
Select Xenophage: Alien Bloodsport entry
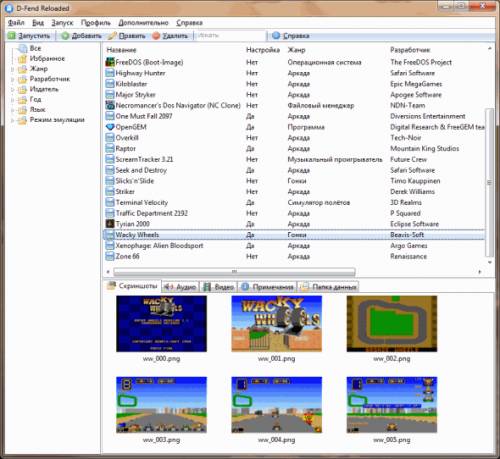[x=294, y=245]
